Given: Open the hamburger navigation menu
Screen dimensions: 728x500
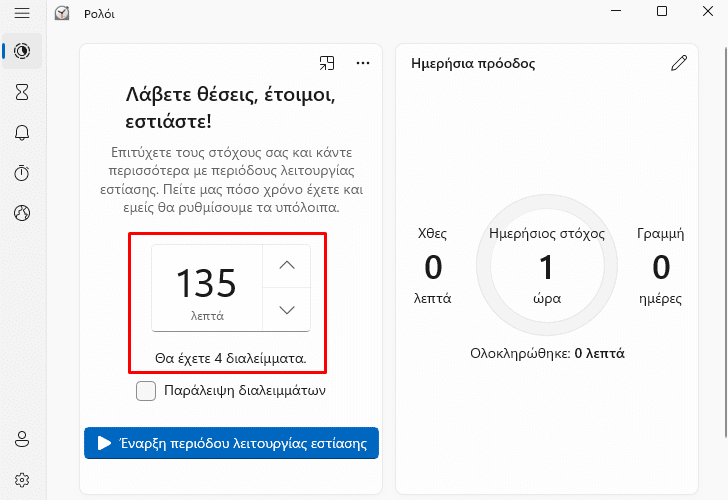Looking at the screenshot, I should pos(22,13).
